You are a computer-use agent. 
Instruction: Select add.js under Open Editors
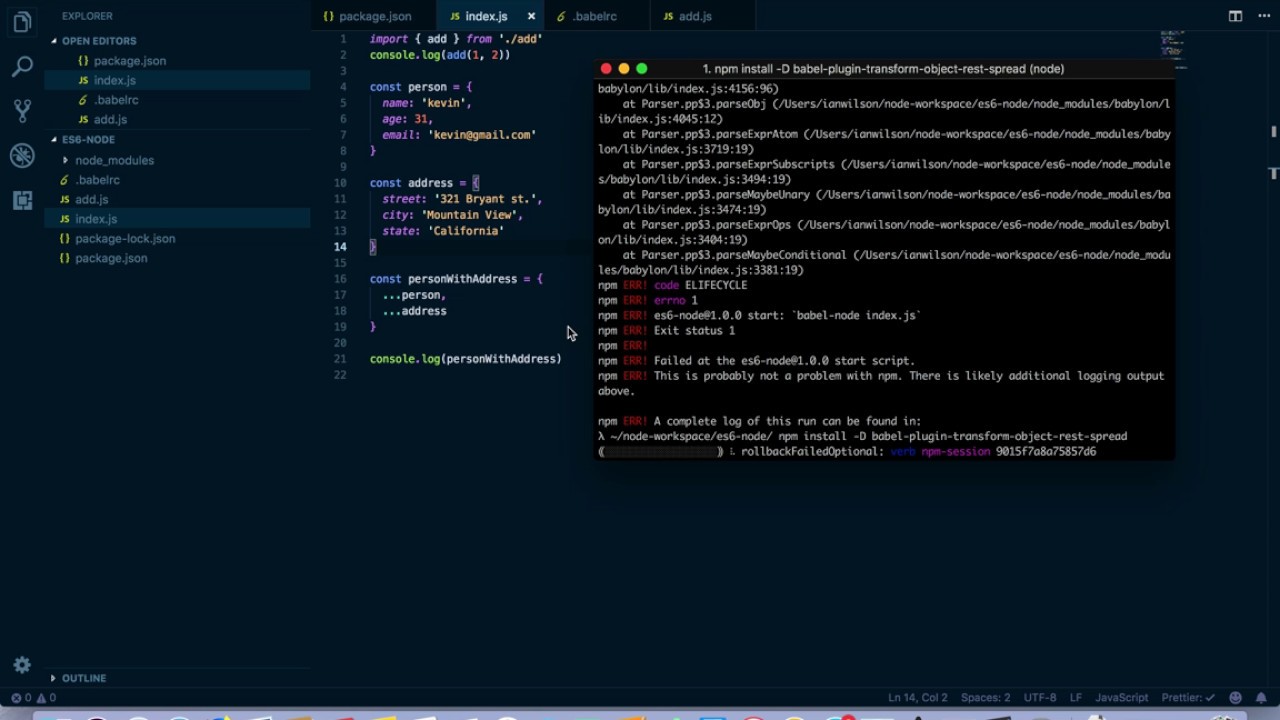(x=110, y=119)
